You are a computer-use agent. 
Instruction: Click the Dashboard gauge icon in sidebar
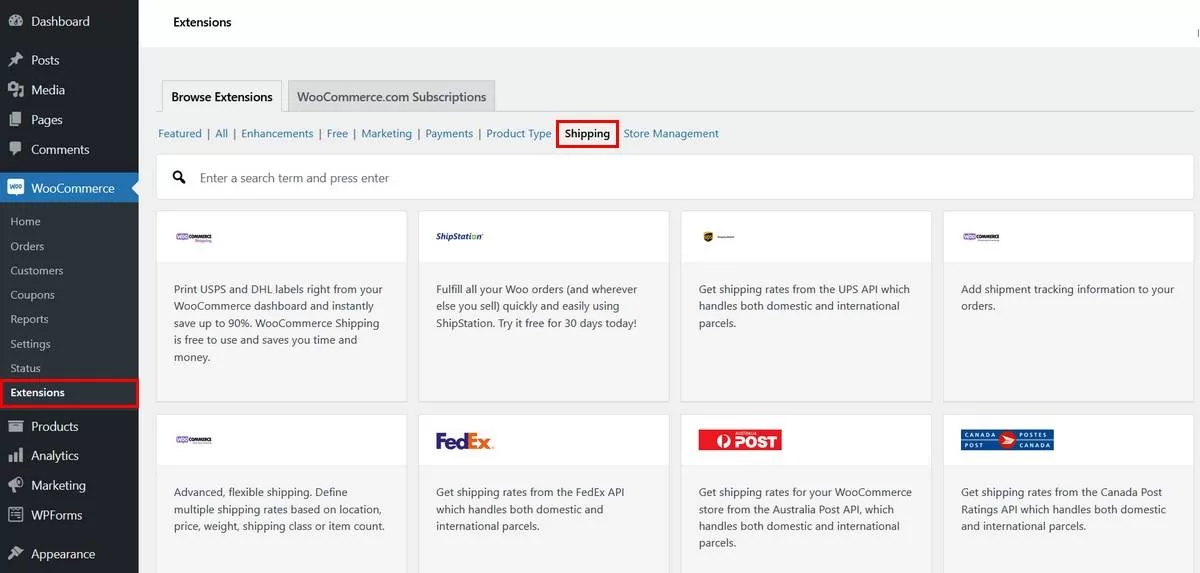[x=16, y=21]
